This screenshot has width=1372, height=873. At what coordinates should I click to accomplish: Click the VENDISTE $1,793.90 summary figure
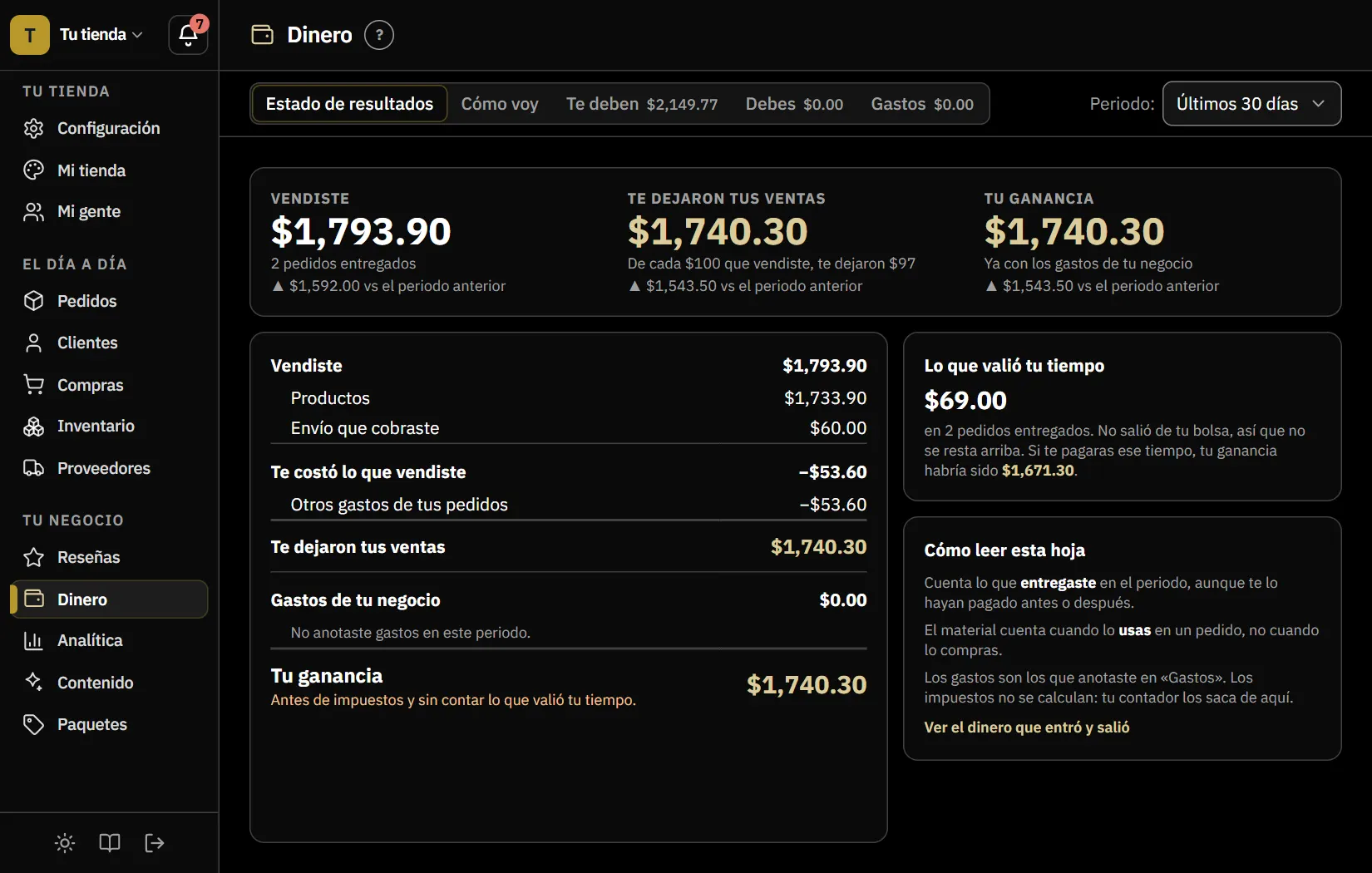[x=361, y=231]
